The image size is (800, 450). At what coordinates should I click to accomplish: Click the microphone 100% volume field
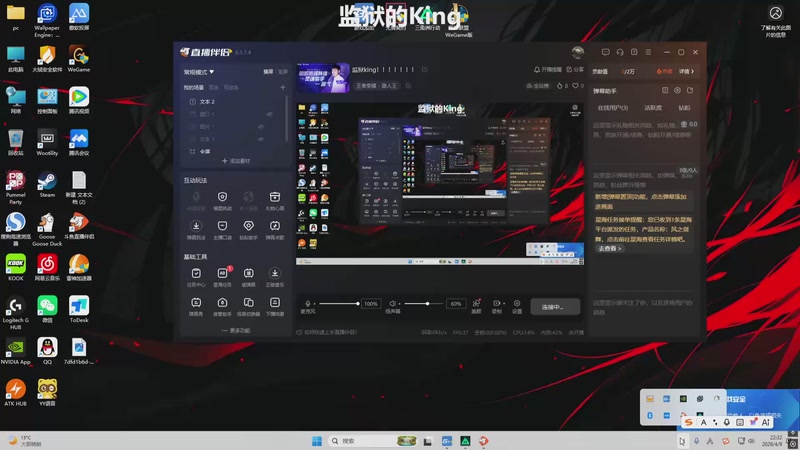371,304
